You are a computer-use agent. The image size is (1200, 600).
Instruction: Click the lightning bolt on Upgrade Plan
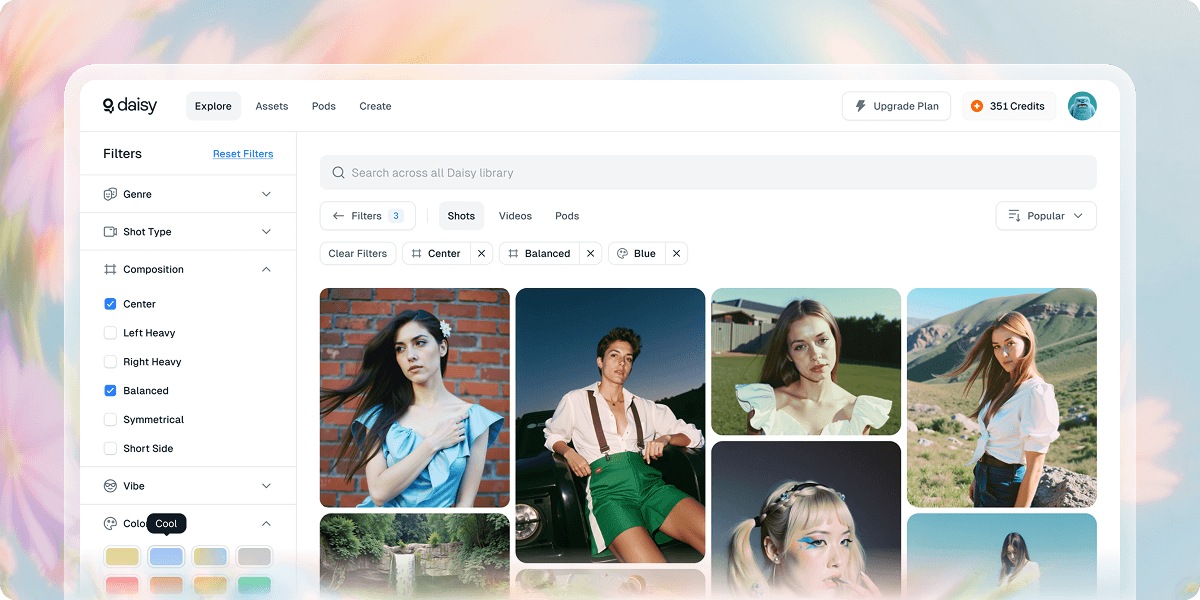point(861,106)
